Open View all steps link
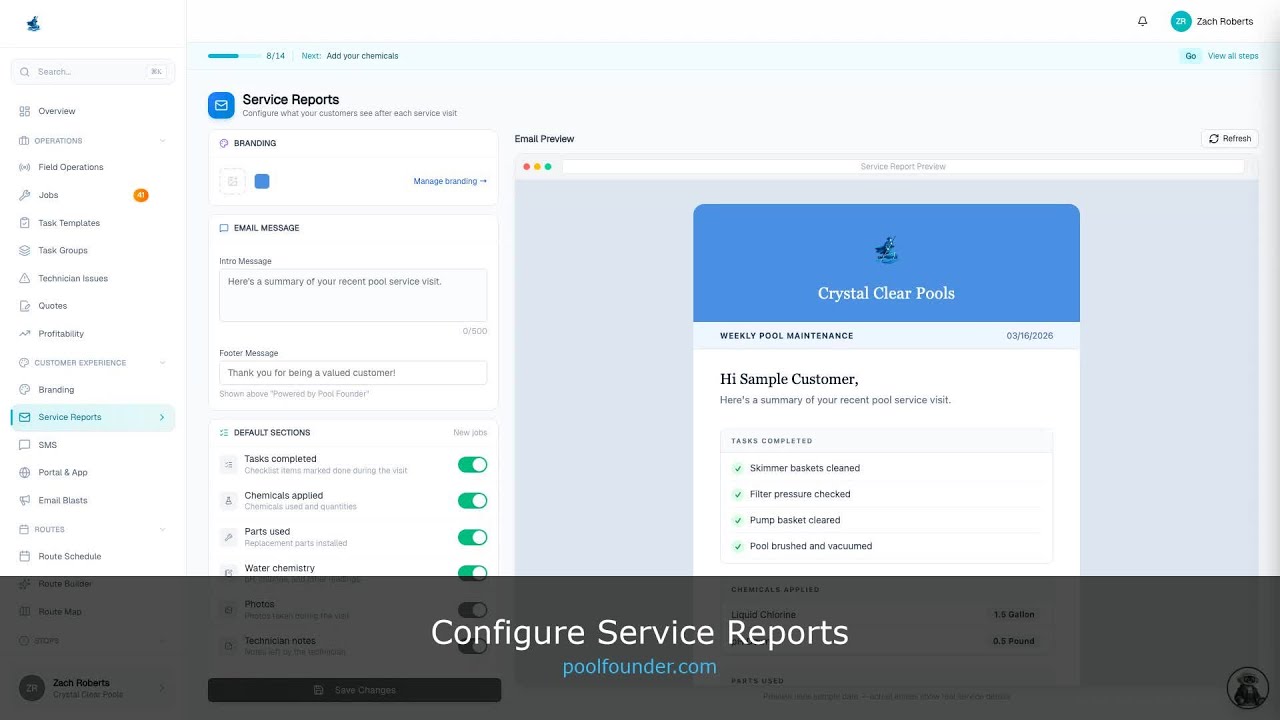 tap(1233, 56)
